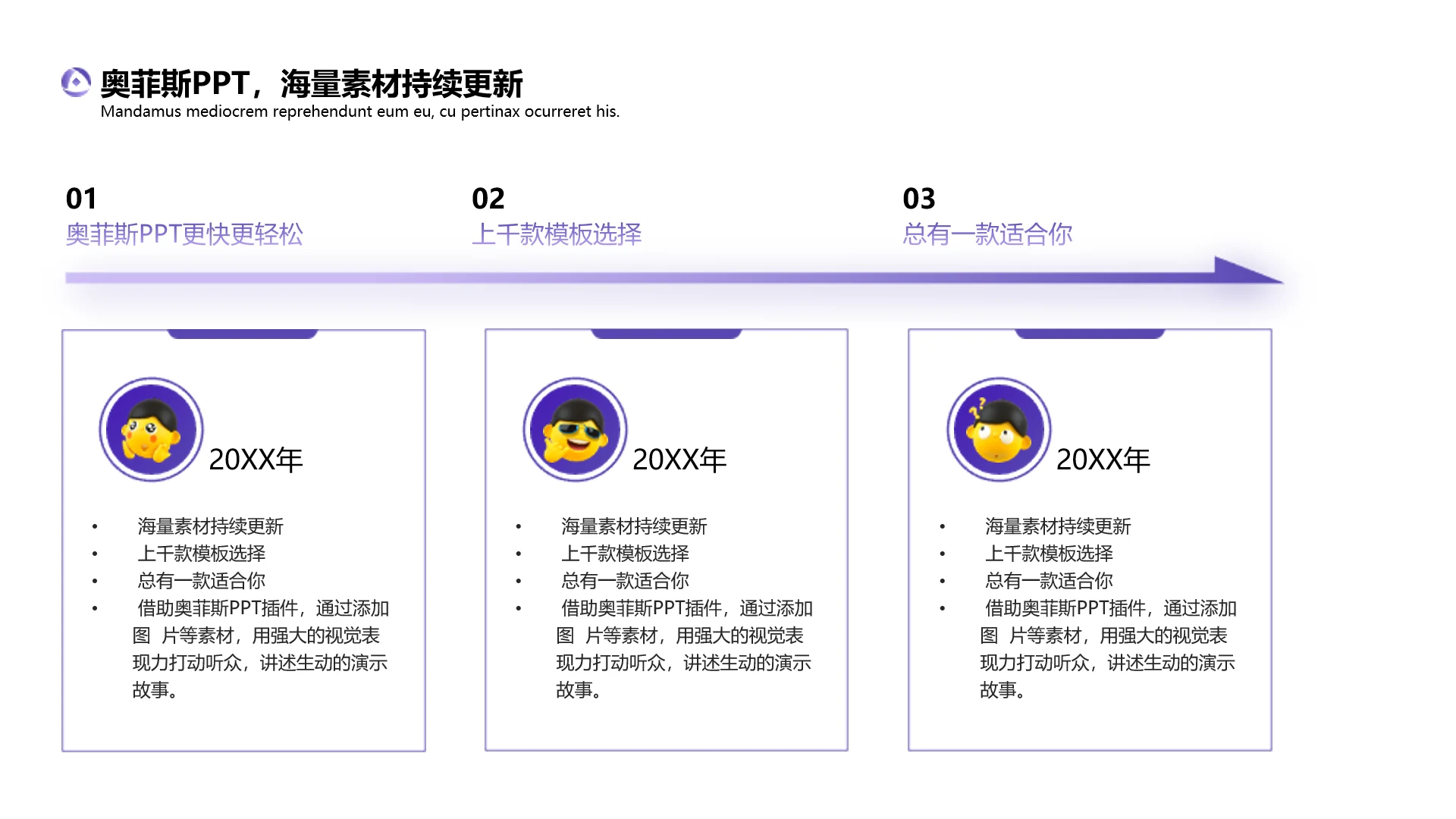Click the sunglasses emoji avatar in second card

[575, 430]
